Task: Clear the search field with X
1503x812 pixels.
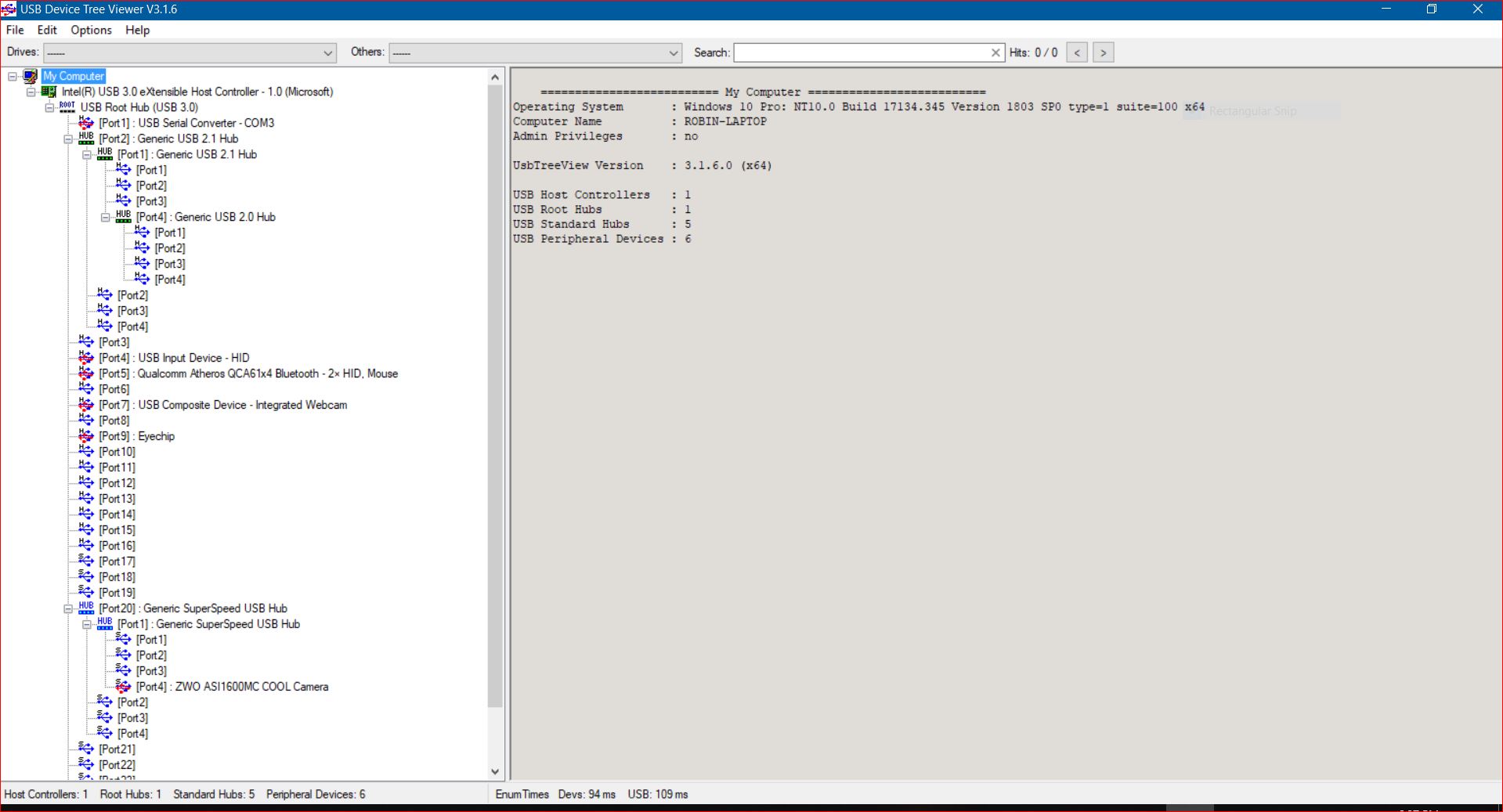Action: (x=995, y=52)
